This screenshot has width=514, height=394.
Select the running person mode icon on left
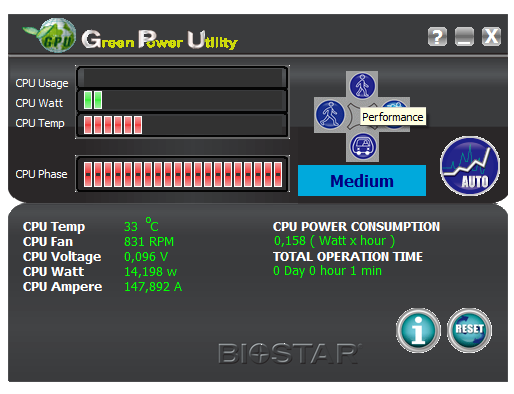(330, 114)
